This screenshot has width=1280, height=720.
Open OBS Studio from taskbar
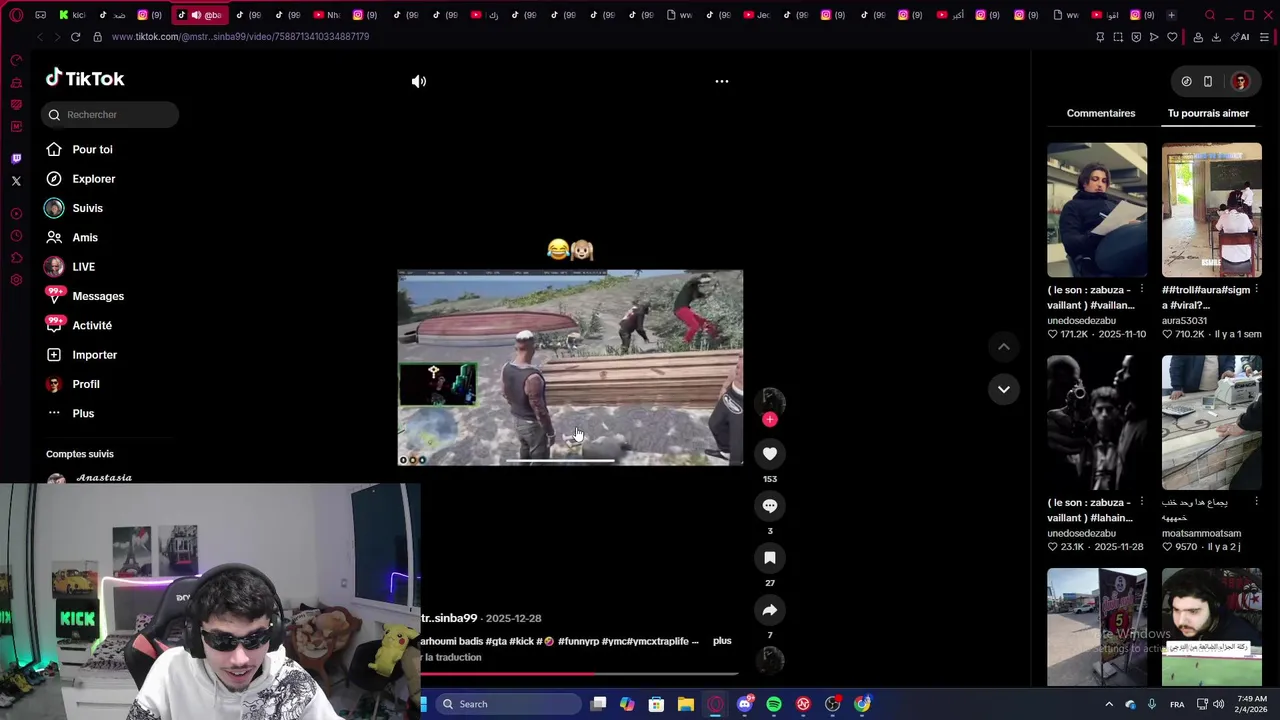click(x=832, y=704)
